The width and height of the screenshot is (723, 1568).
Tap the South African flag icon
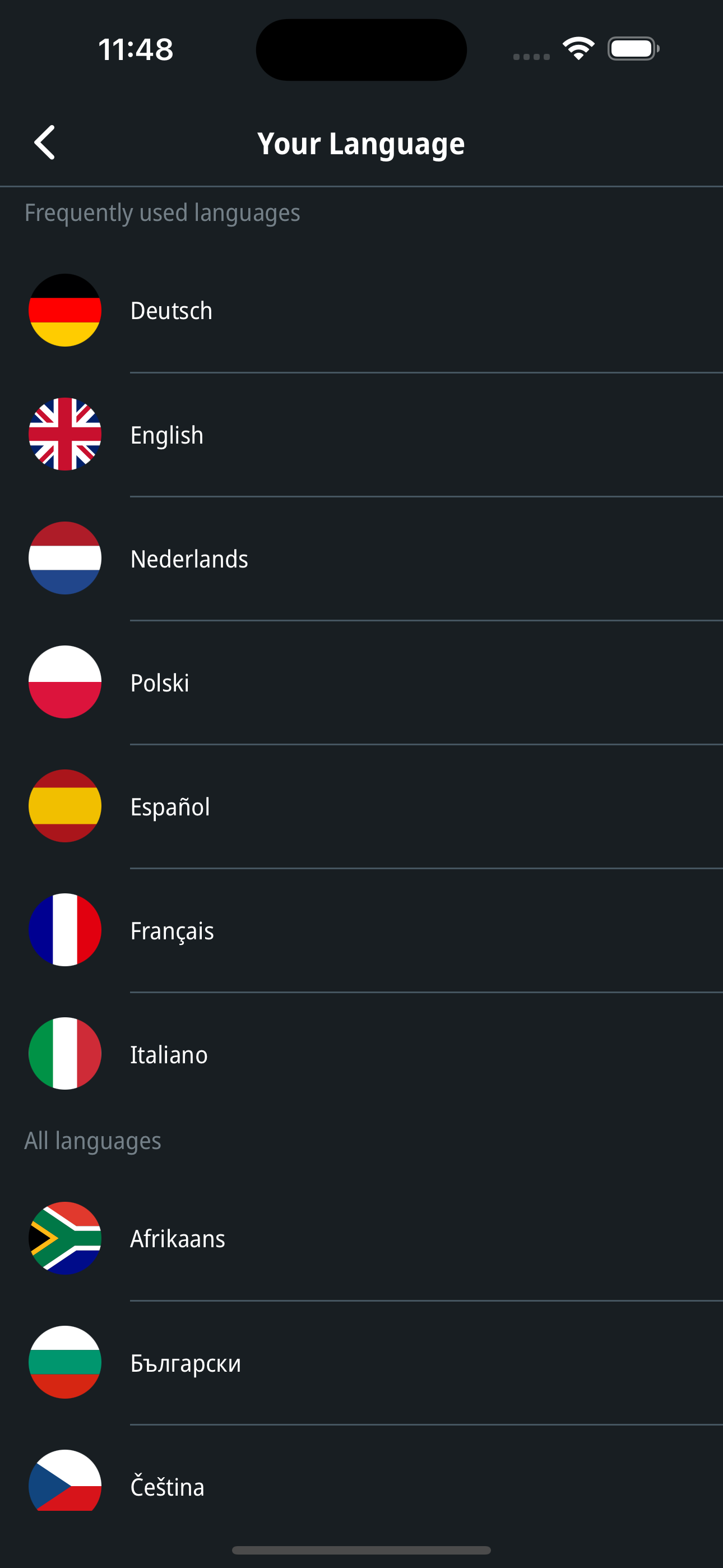click(65, 1238)
